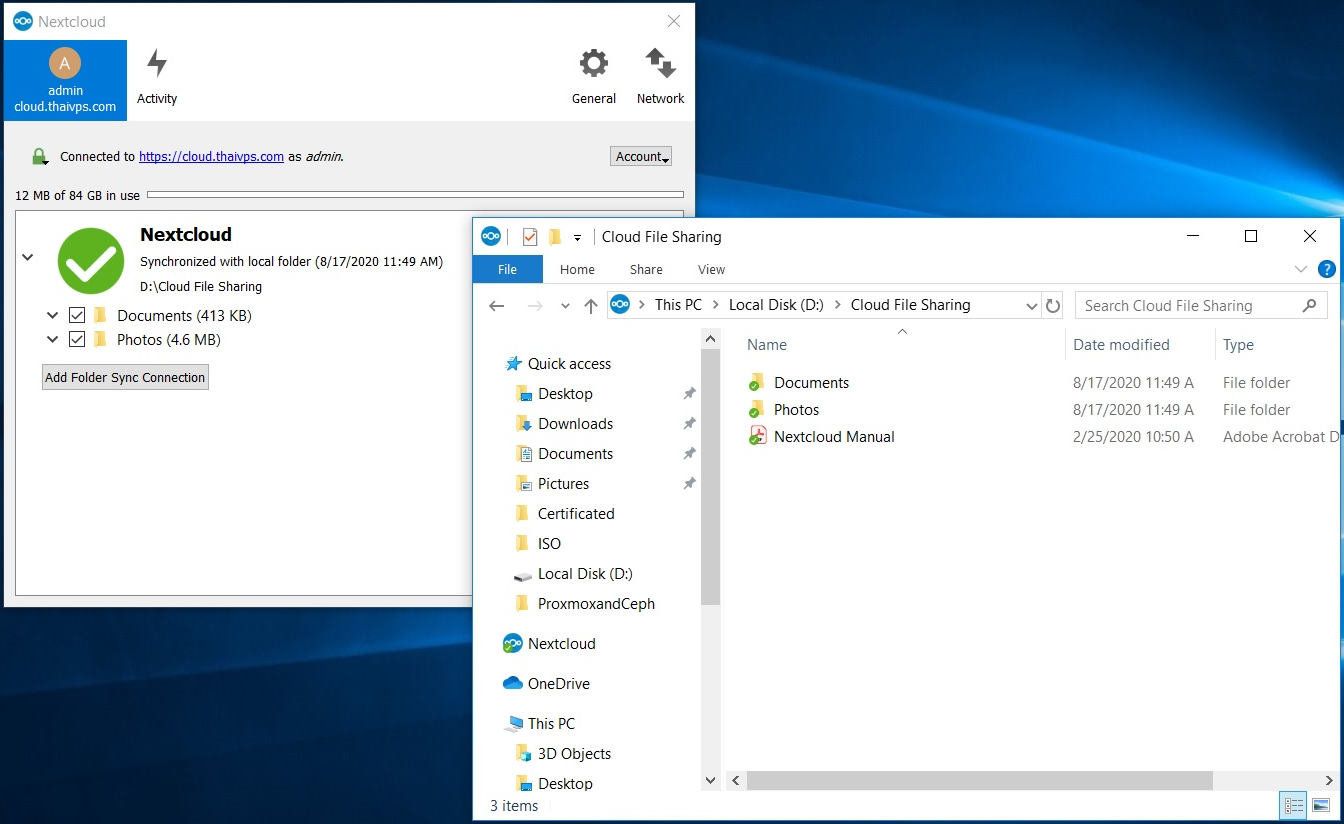
Task: Open Explorer help question mark icon
Action: coord(1327,269)
